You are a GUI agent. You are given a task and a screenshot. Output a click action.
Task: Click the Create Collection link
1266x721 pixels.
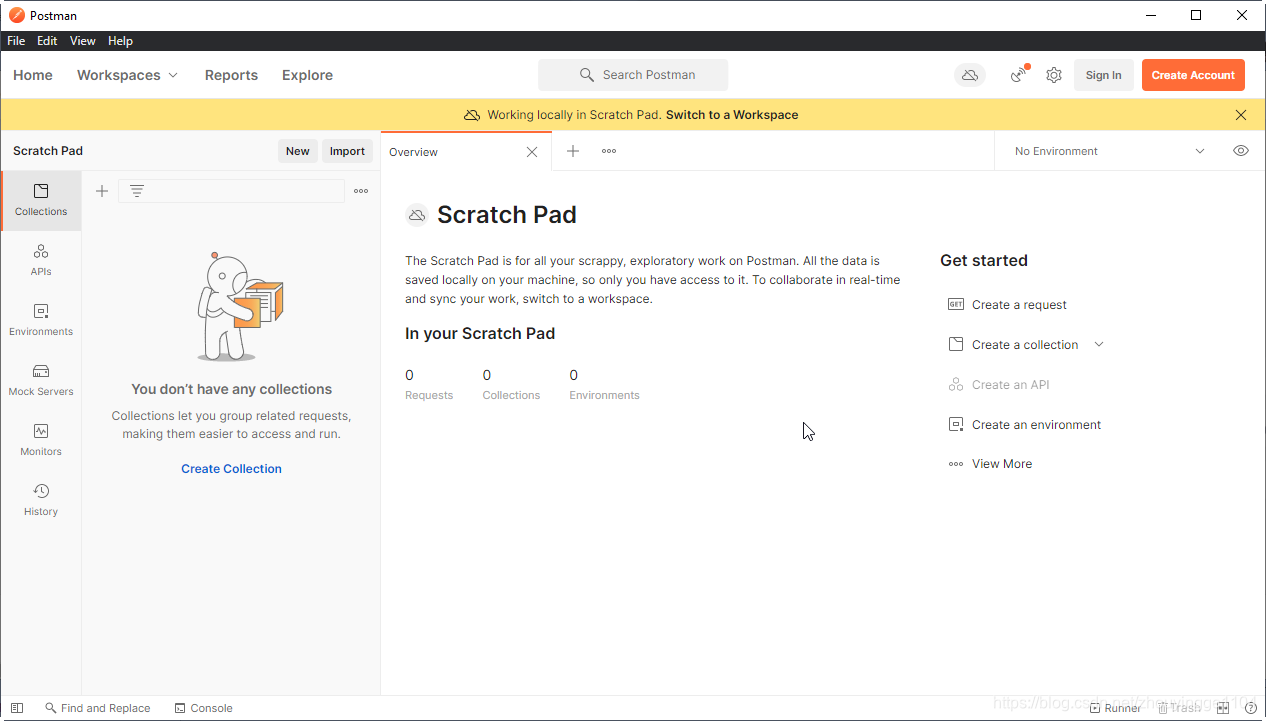(231, 468)
